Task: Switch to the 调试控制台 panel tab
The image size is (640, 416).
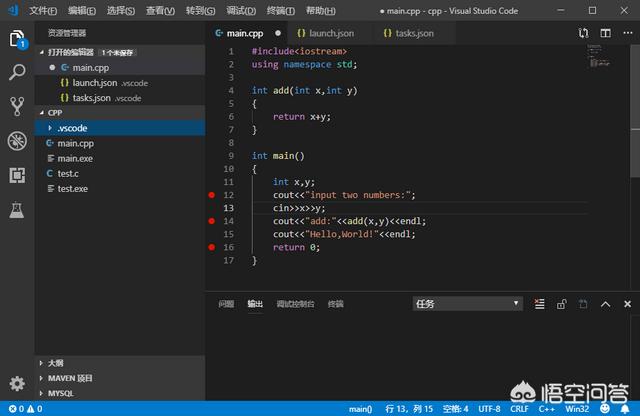Action: click(296, 304)
